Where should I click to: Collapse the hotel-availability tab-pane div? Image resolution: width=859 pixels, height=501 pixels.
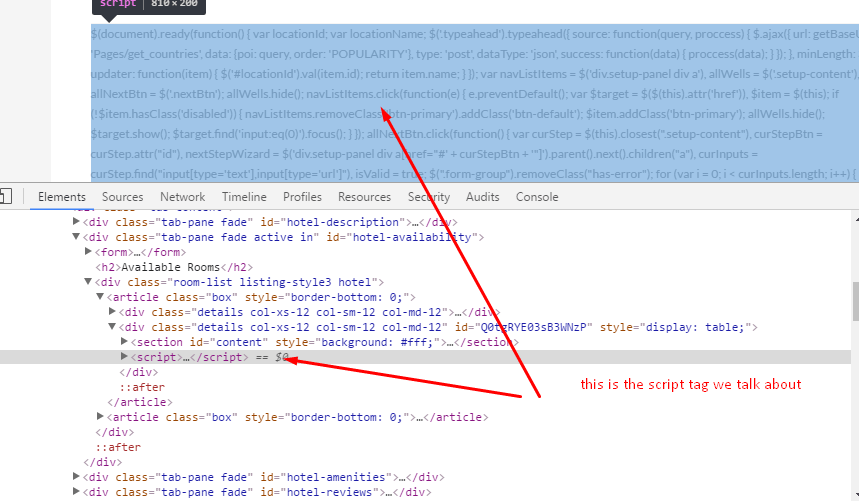pyautogui.click(x=76, y=237)
